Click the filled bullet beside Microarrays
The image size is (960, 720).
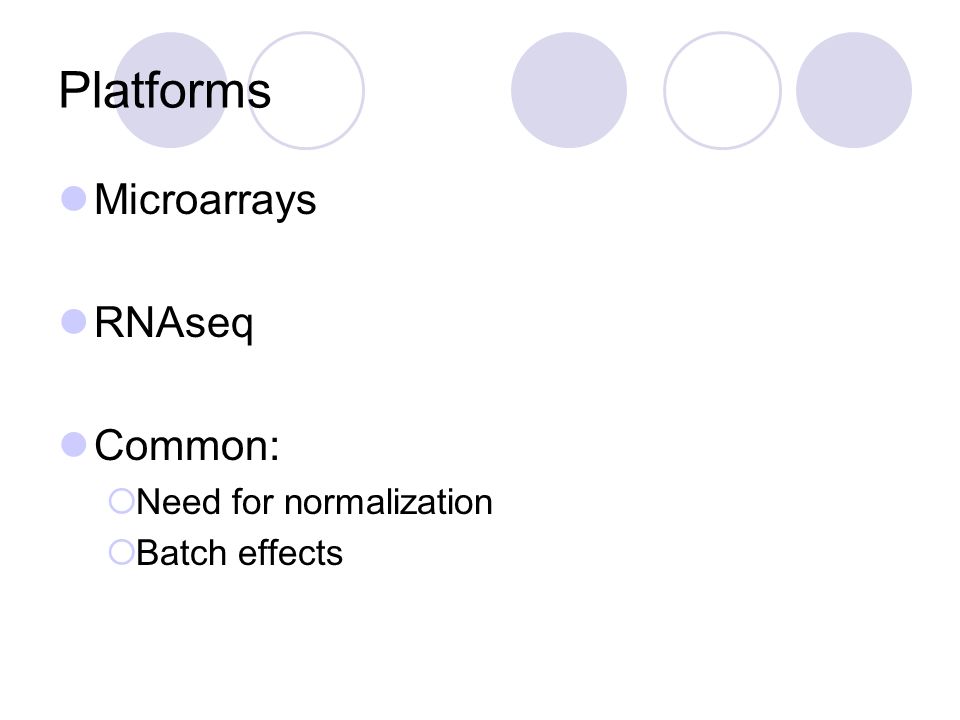pyautogui.click(x=74, y=198)
